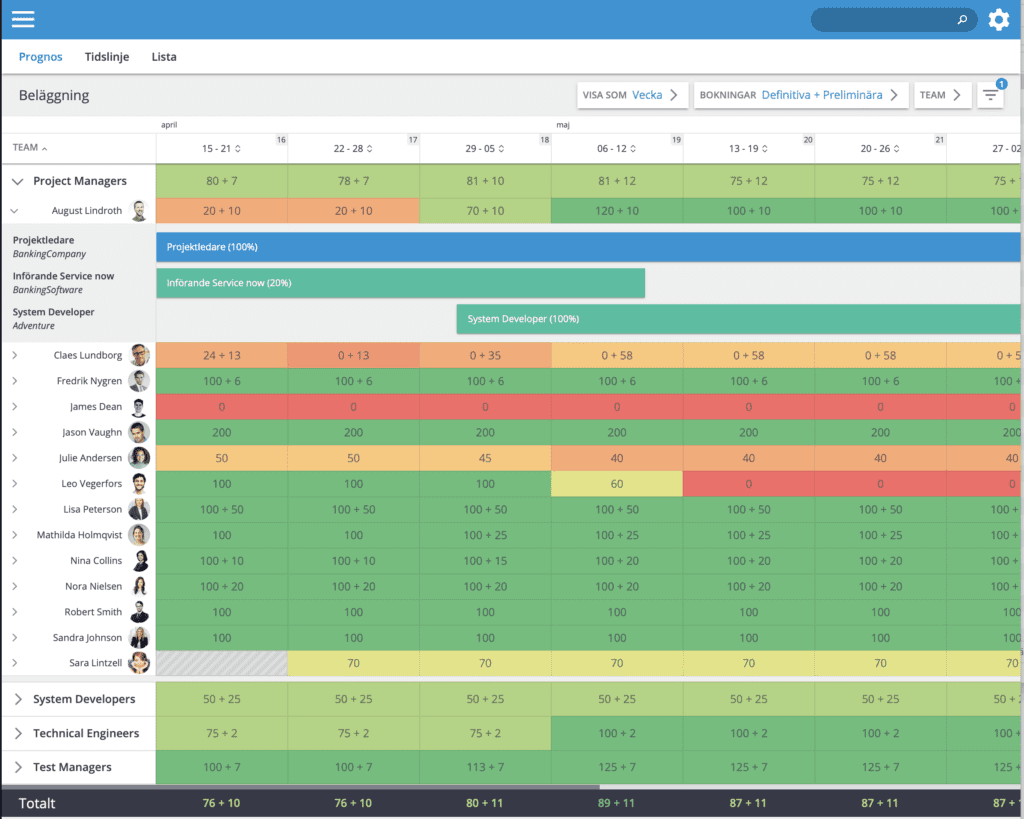The width and height of the screenshot is (1024, 819).
Task: Click the search magnifier icon
Action: coord(962,20)
